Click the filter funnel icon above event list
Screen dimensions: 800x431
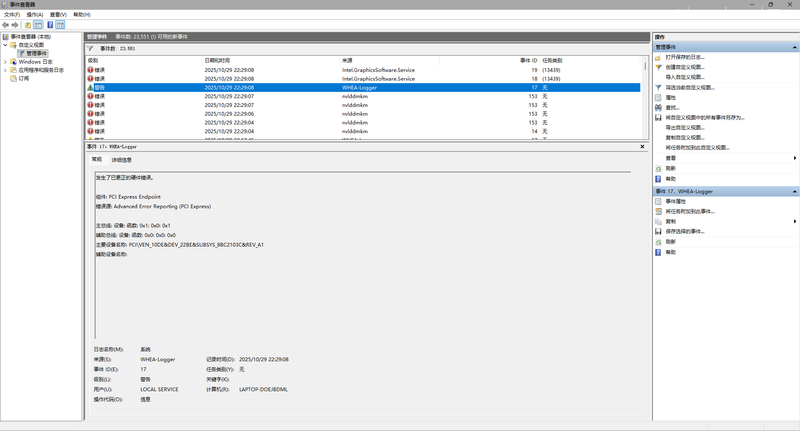pos(92,47)
